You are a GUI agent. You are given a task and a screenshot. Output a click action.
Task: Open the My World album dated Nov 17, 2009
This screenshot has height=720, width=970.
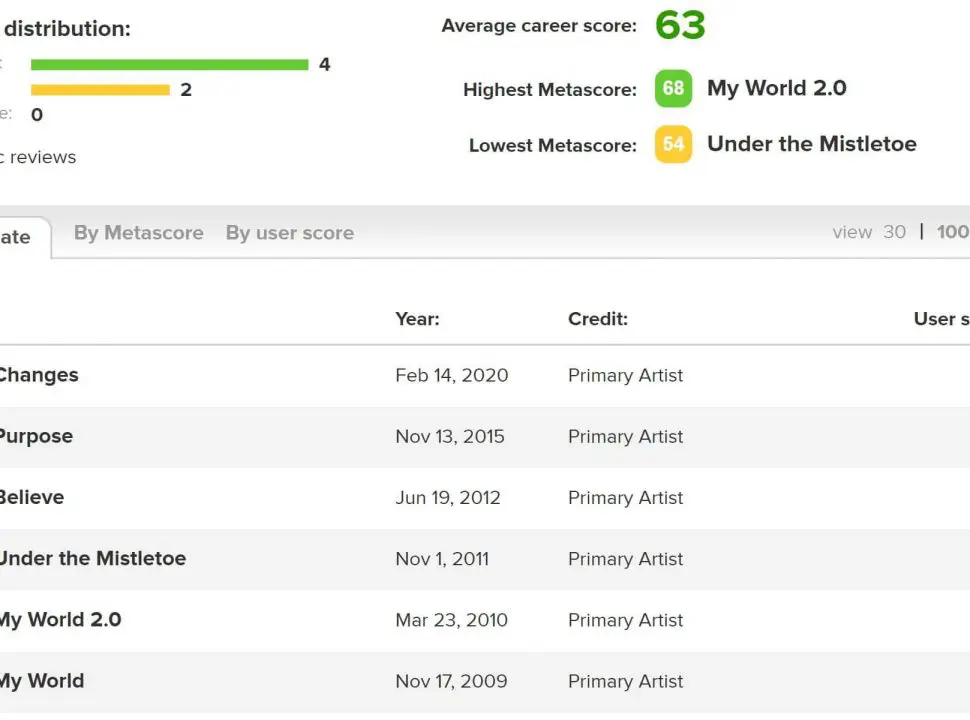point(41,681)
